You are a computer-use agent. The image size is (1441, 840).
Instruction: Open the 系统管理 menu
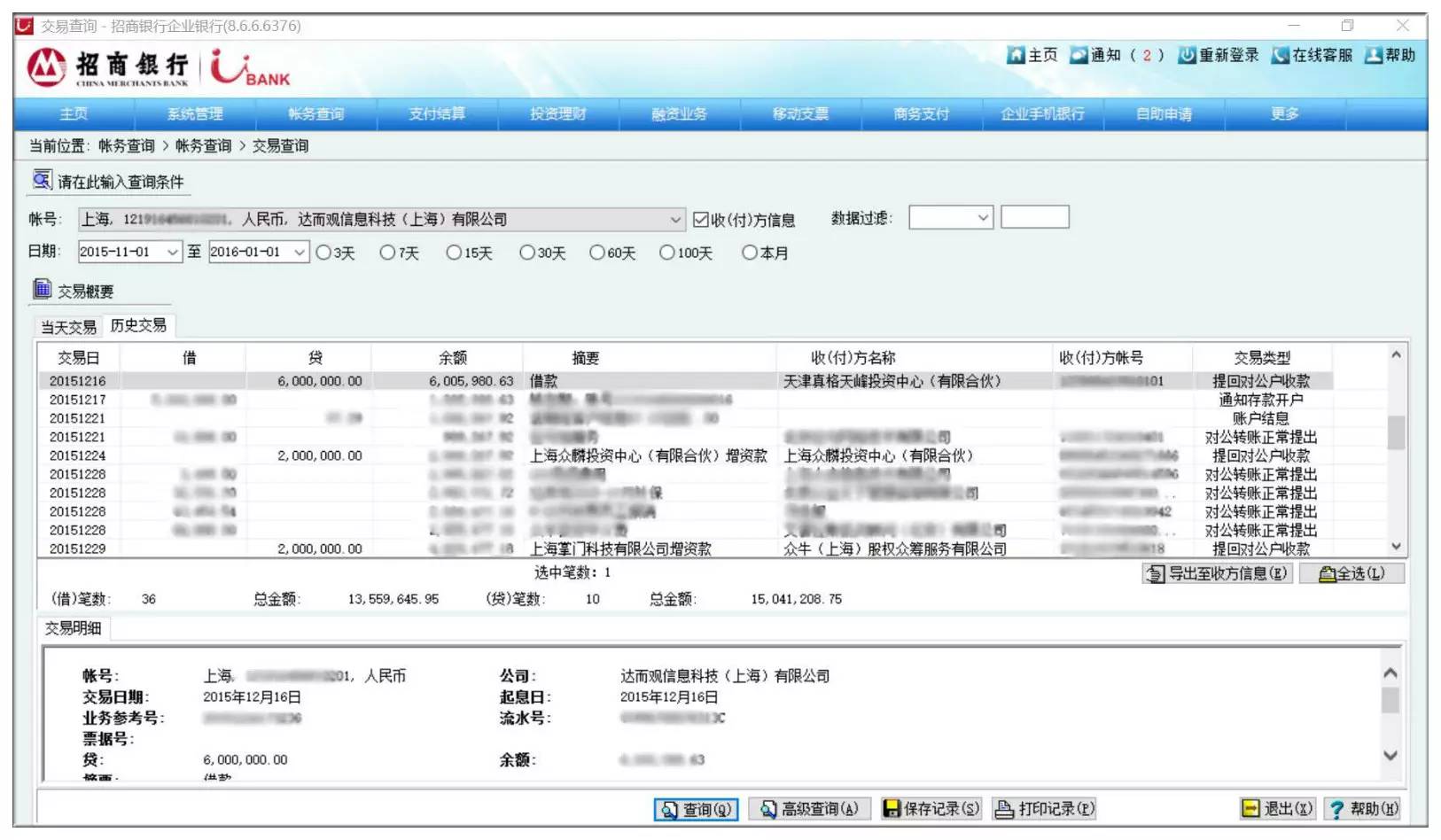(x=195, y=113)
